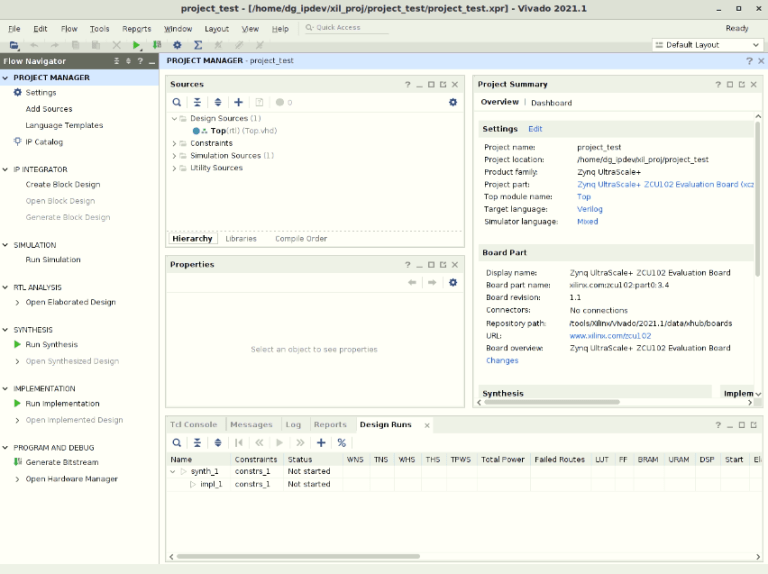The height and width of the screenshot is (574, 768).
Task: Click the Changes link under Board Part
Action: pos(502,360)
